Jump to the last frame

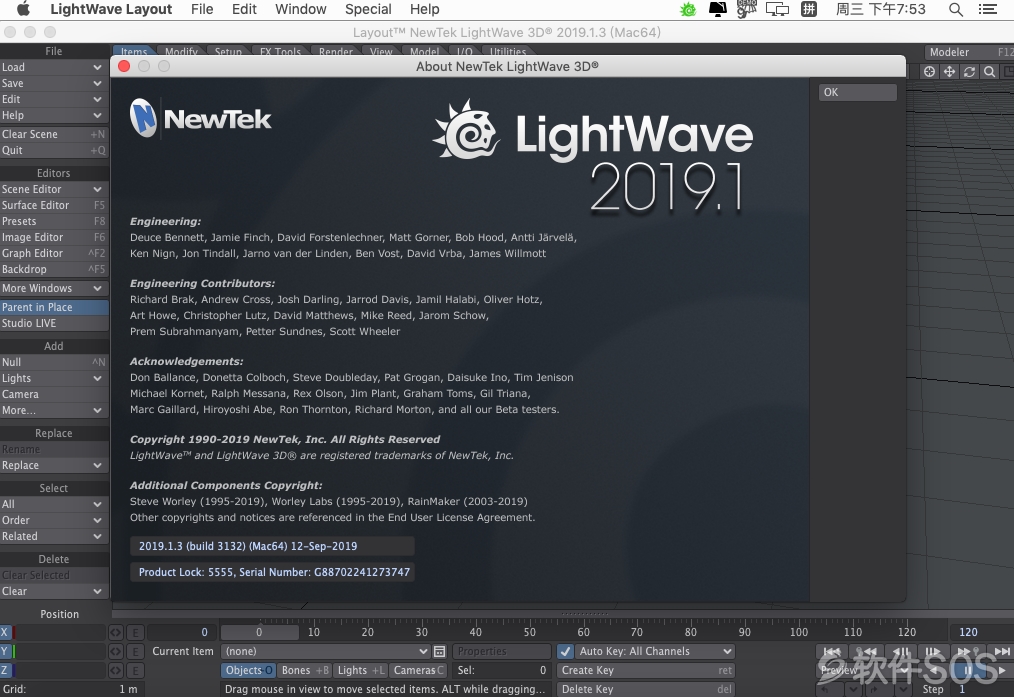pyautogui.click(x=1001, y=652)
